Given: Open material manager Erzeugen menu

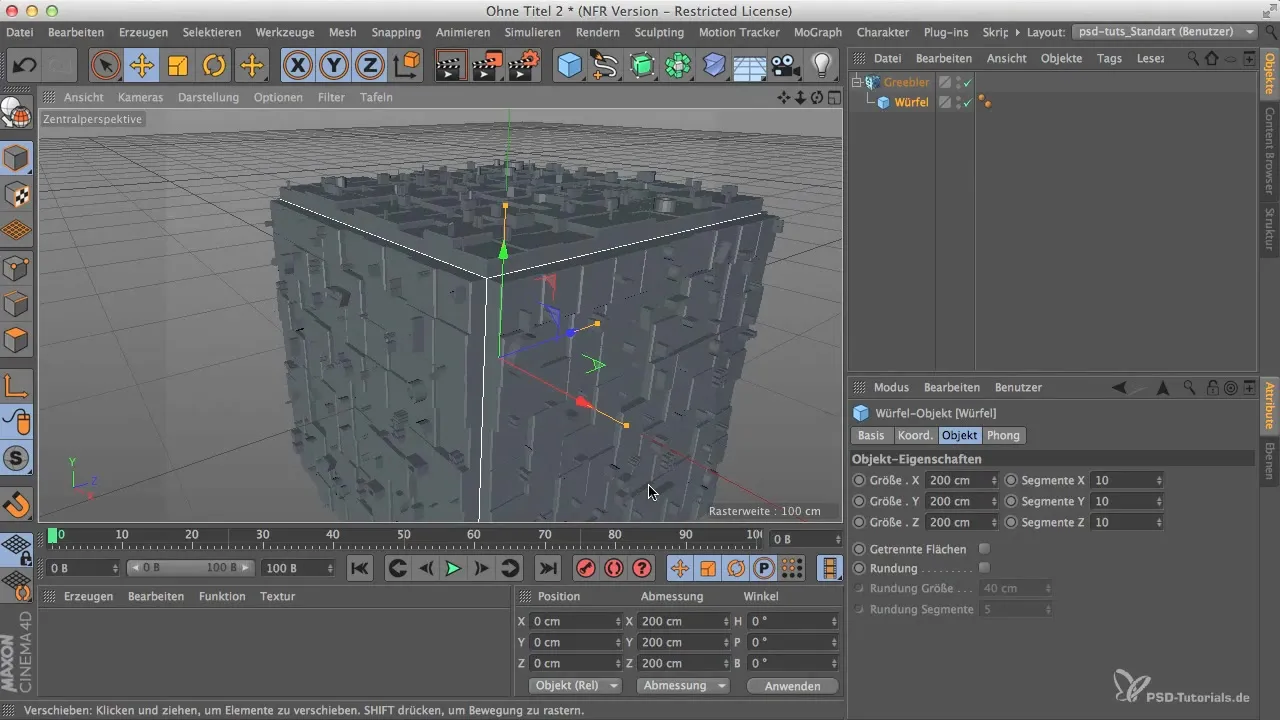Looking at the screenshot, I should point(87,596).
